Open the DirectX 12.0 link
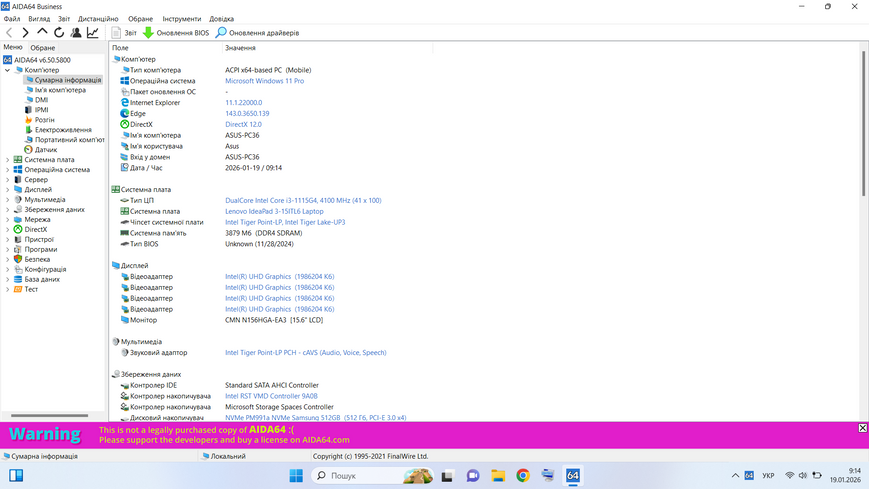This screenshot has height=489, width=869. point(243,125)
